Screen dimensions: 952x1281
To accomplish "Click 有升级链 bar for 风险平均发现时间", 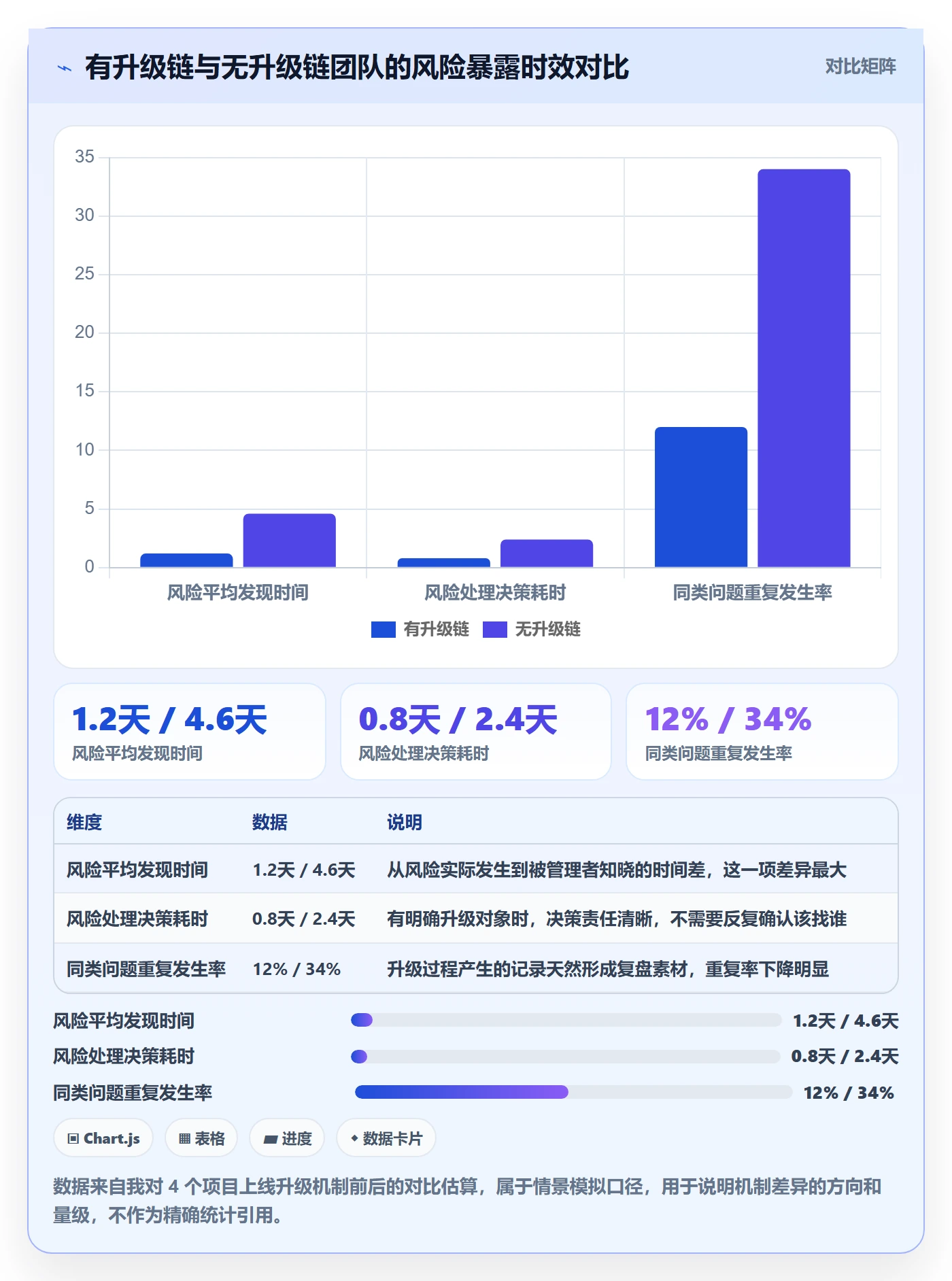I will click(x=186, y=560).
